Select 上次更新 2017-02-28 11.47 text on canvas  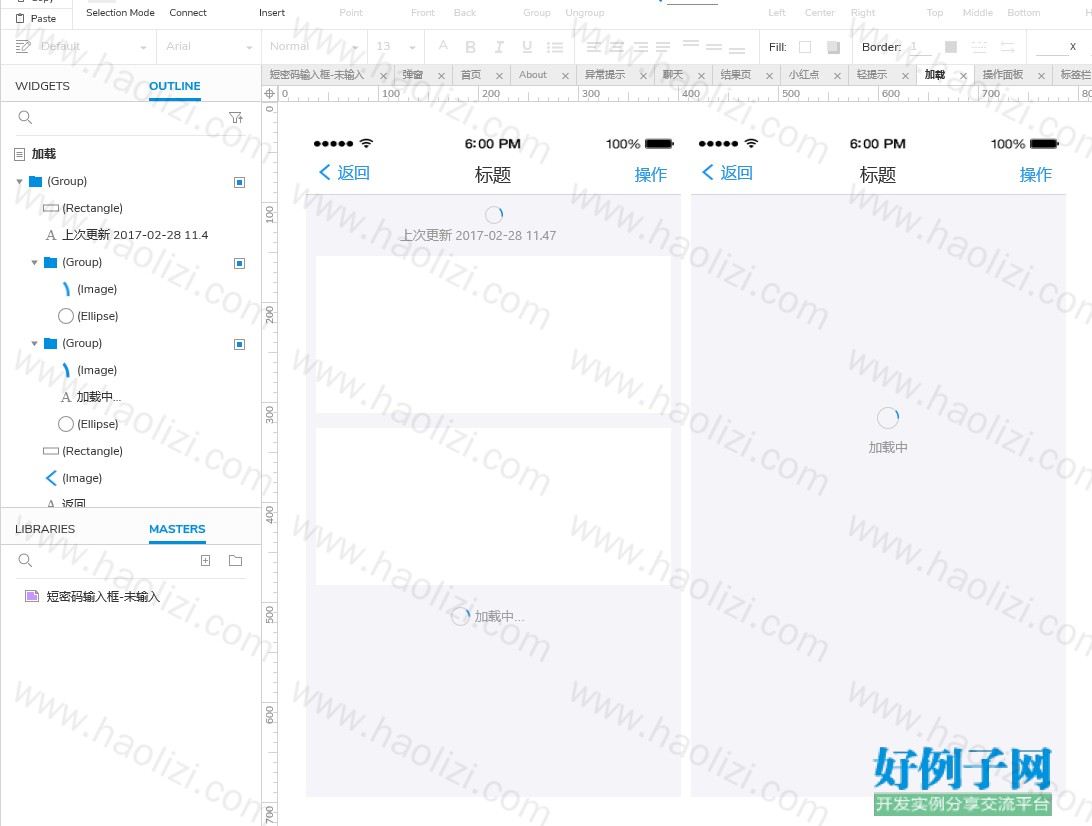[x=478, y=235]
